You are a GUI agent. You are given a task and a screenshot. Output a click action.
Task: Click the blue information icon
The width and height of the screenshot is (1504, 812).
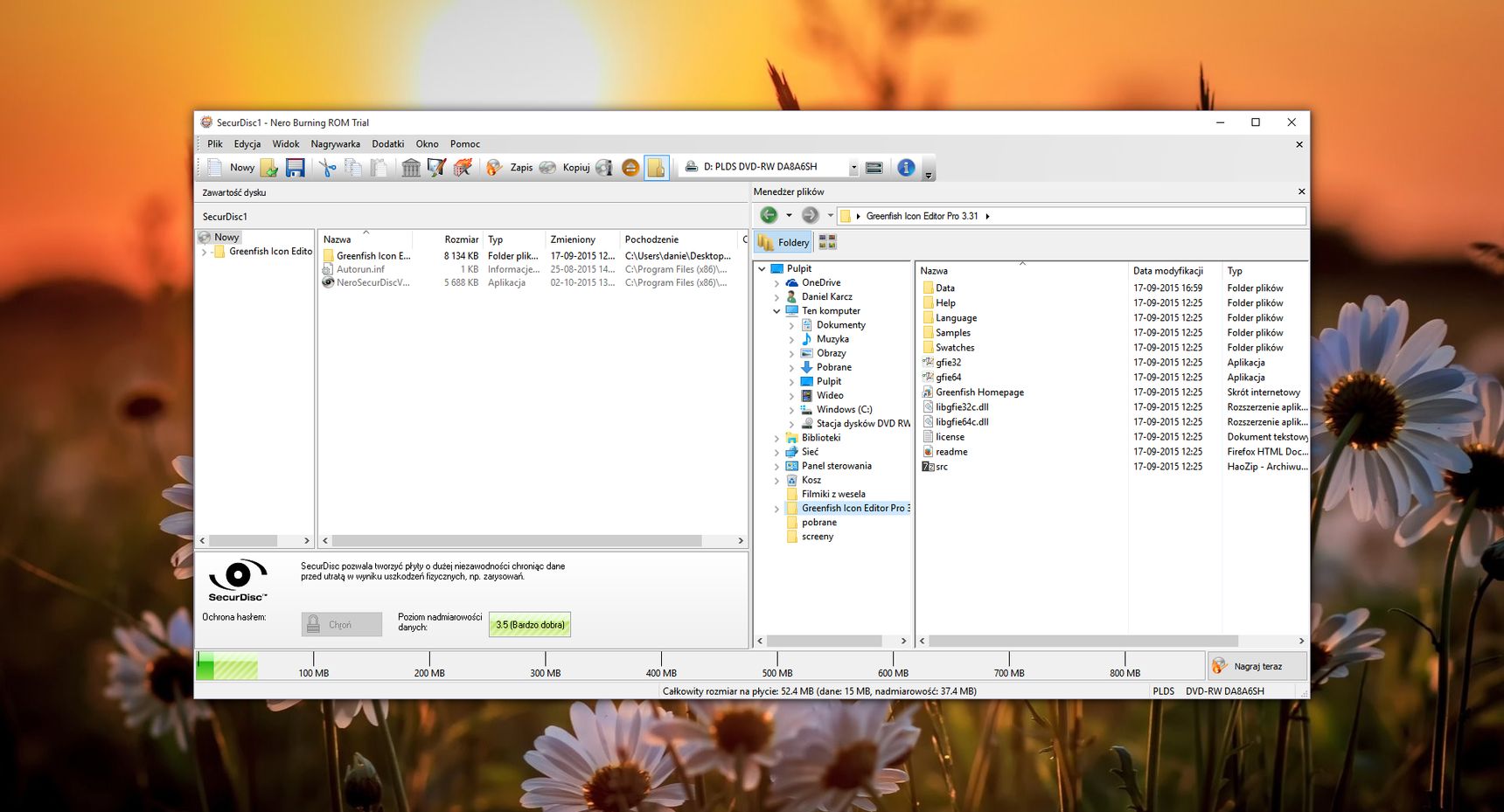coord(906,167)
